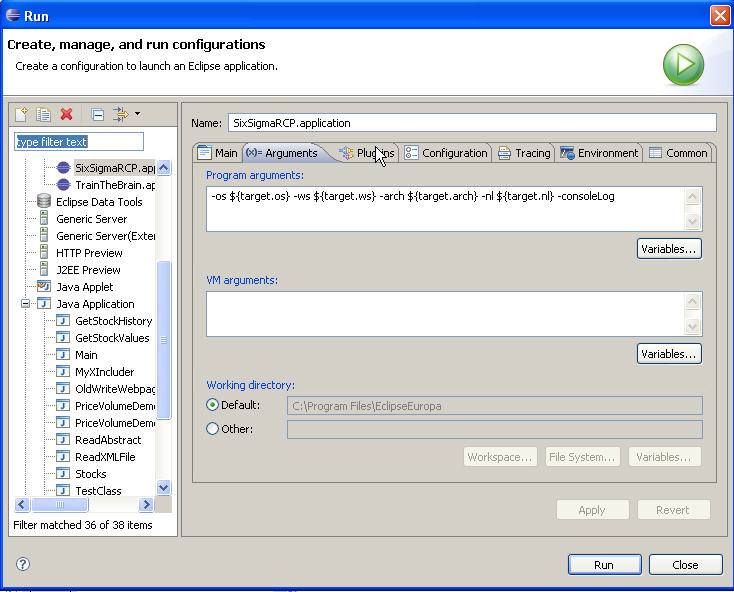This screenshot has height=592, width=734.
Task: Select TrainTheBrain application configuration
Action: click(x=115, y=185)
